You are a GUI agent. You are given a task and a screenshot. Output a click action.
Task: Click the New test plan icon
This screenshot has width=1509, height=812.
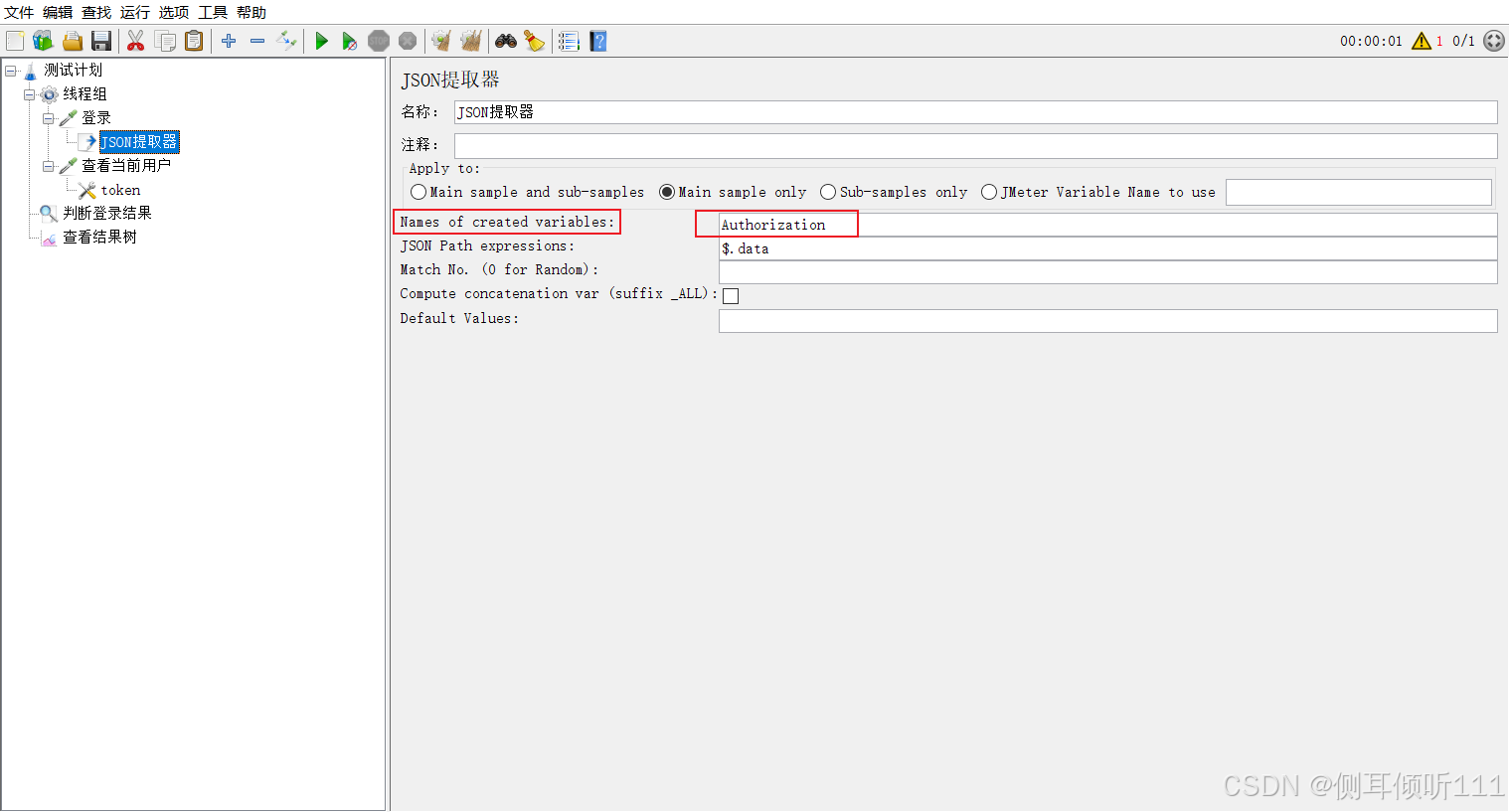(15, 41)
